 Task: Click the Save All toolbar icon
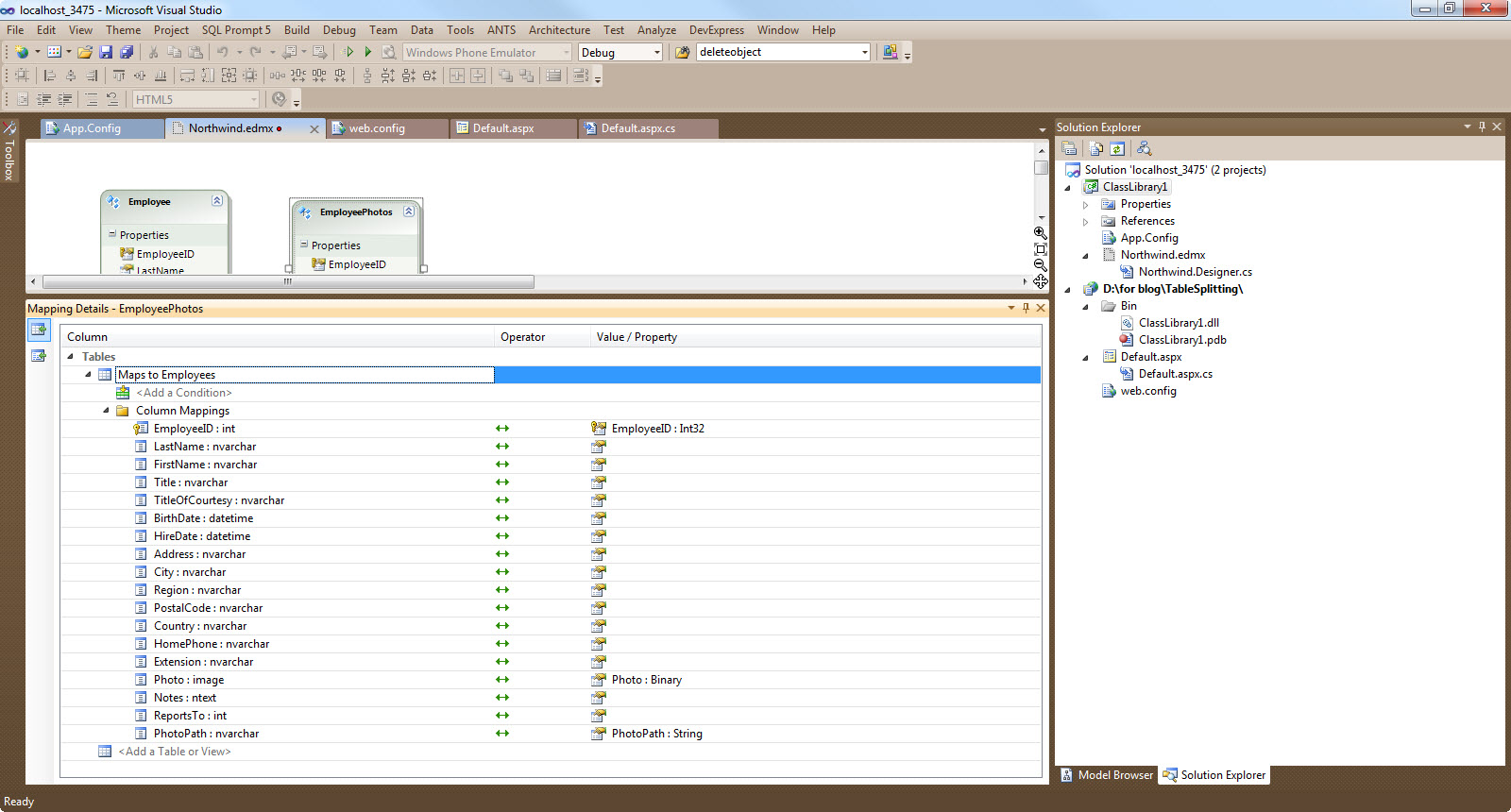pyautogui.click(x=127, y=52)
